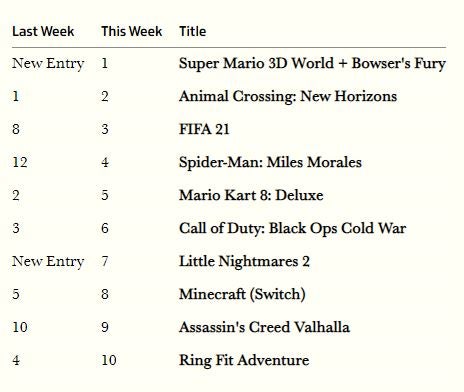464x392 pixels.
Task: Click the FIFA 21 title
Action: (204, 129)
